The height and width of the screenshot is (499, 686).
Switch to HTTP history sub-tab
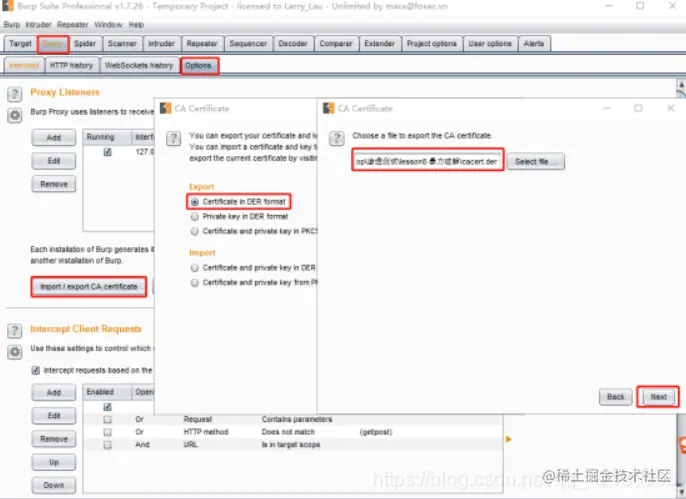[71, 66]
